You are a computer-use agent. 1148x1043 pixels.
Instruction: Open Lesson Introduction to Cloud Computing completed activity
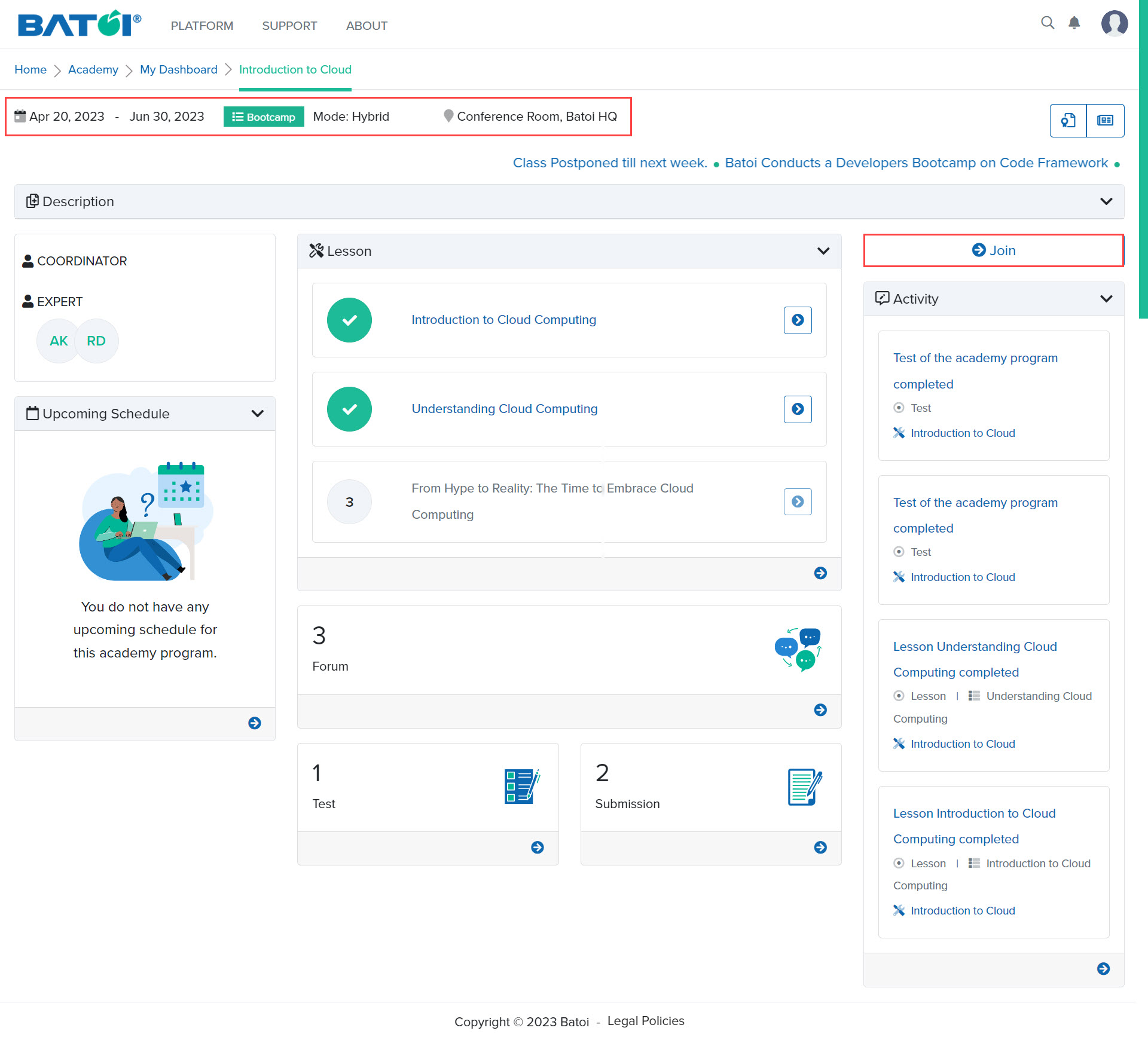pos(975,826)
